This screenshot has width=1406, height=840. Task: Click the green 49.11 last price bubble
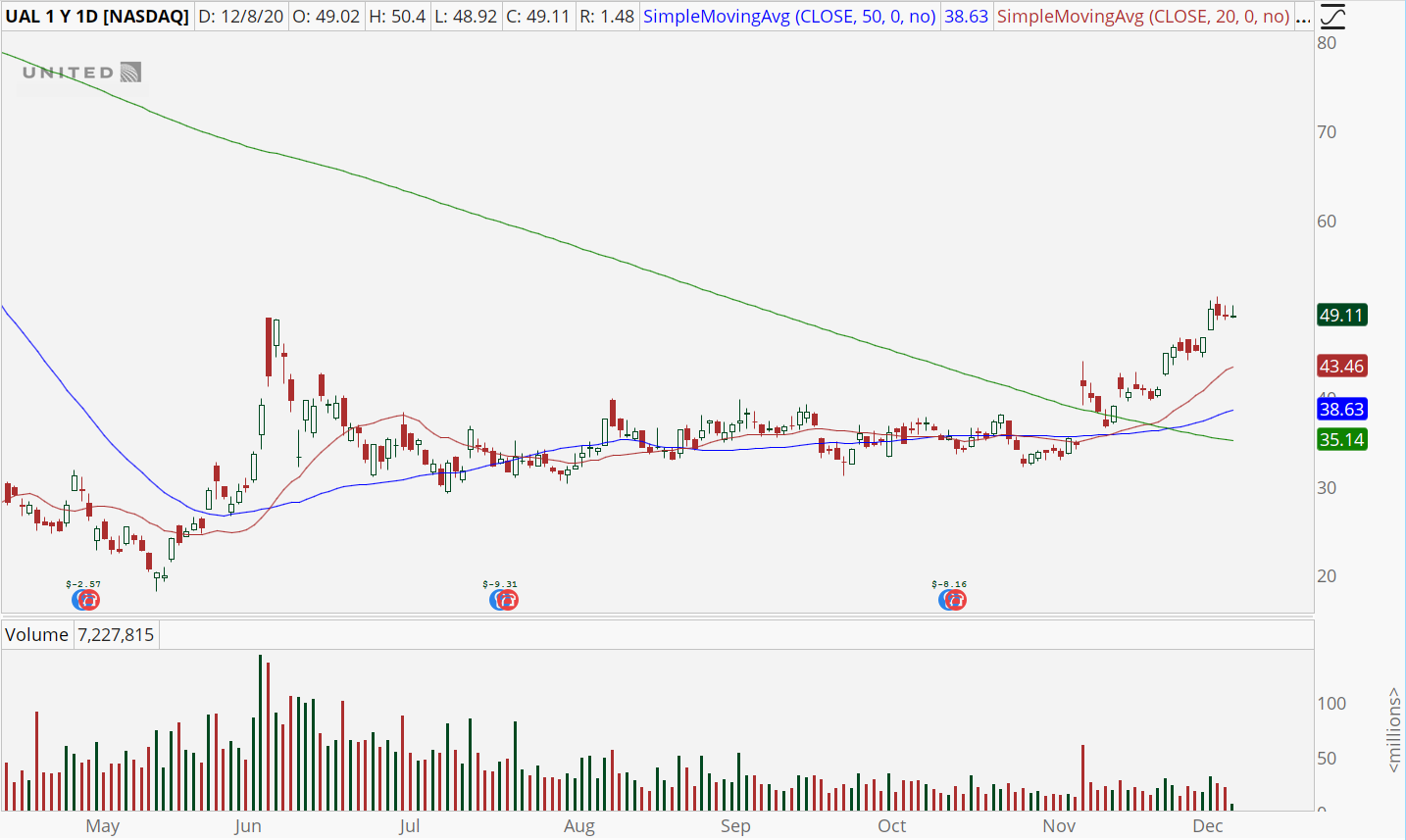click(x=1341, y=316)
